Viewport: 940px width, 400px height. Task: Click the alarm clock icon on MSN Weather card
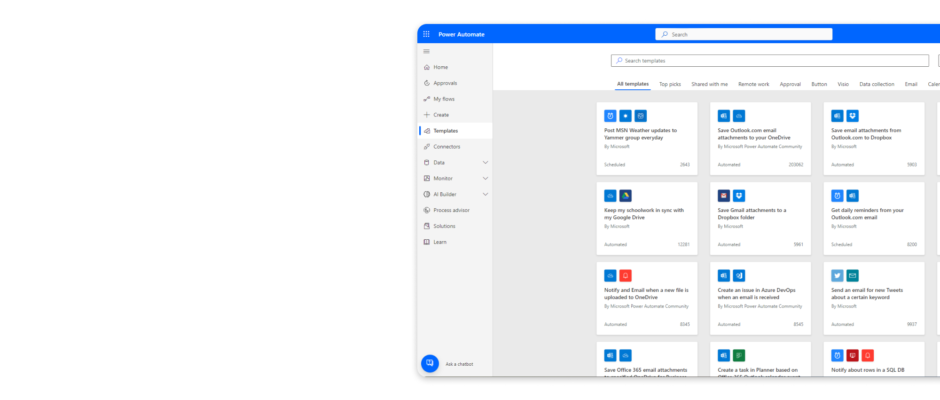pyautogui.click(x=610, y=116)
